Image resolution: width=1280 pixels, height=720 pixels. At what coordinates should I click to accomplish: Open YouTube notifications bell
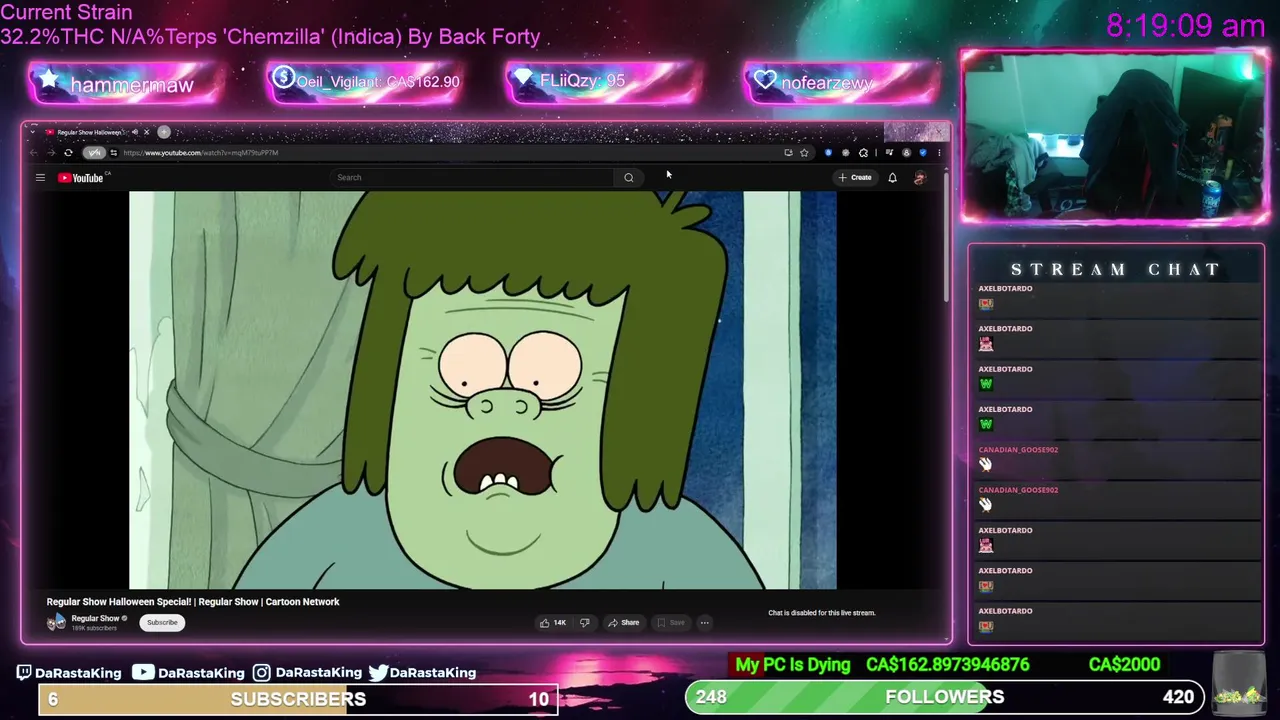tap(892, 178)
